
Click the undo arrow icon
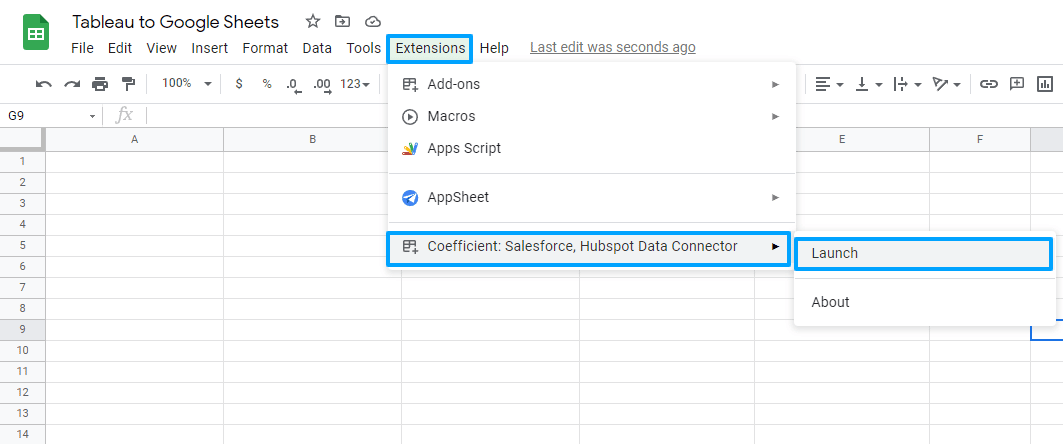tap(44, 84)
